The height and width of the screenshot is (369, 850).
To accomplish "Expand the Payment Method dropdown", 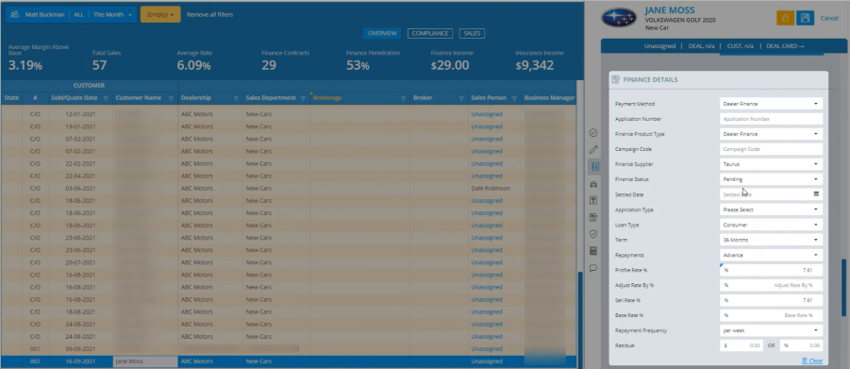I will [771, 103].
